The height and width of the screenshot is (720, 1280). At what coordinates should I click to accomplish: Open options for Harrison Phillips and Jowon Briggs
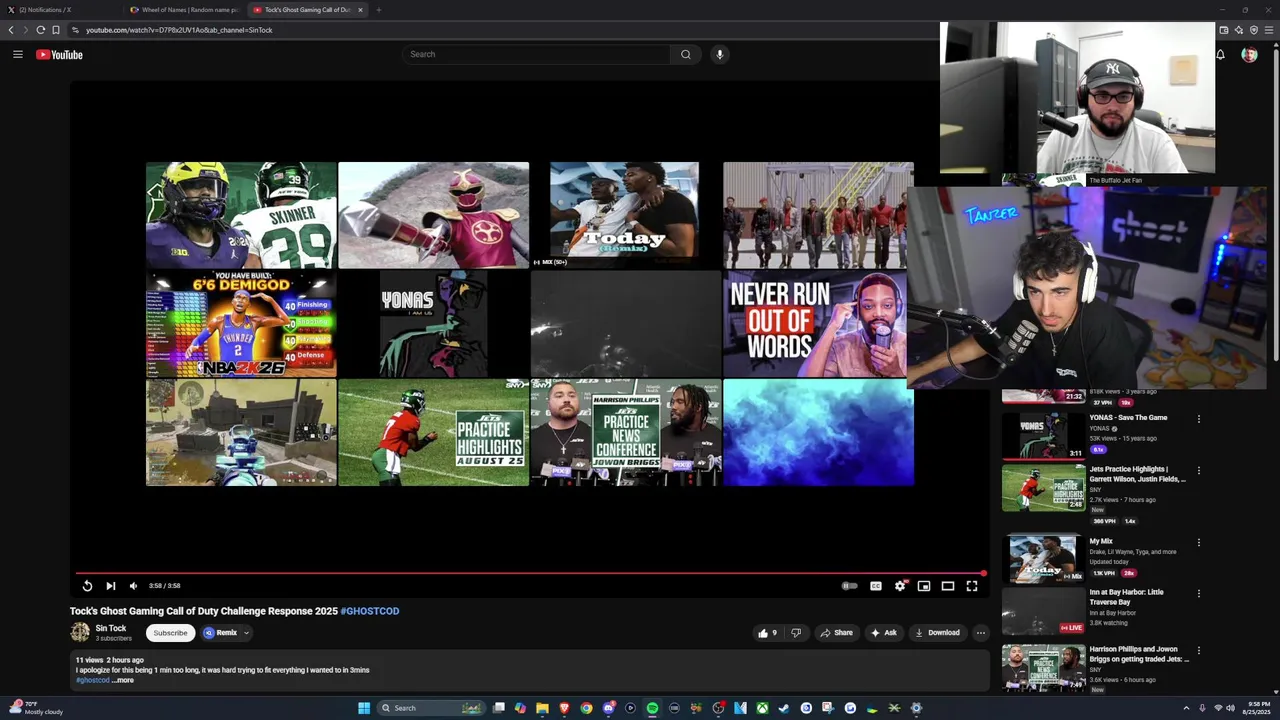pyautogui.click(x=1198, y=650)
